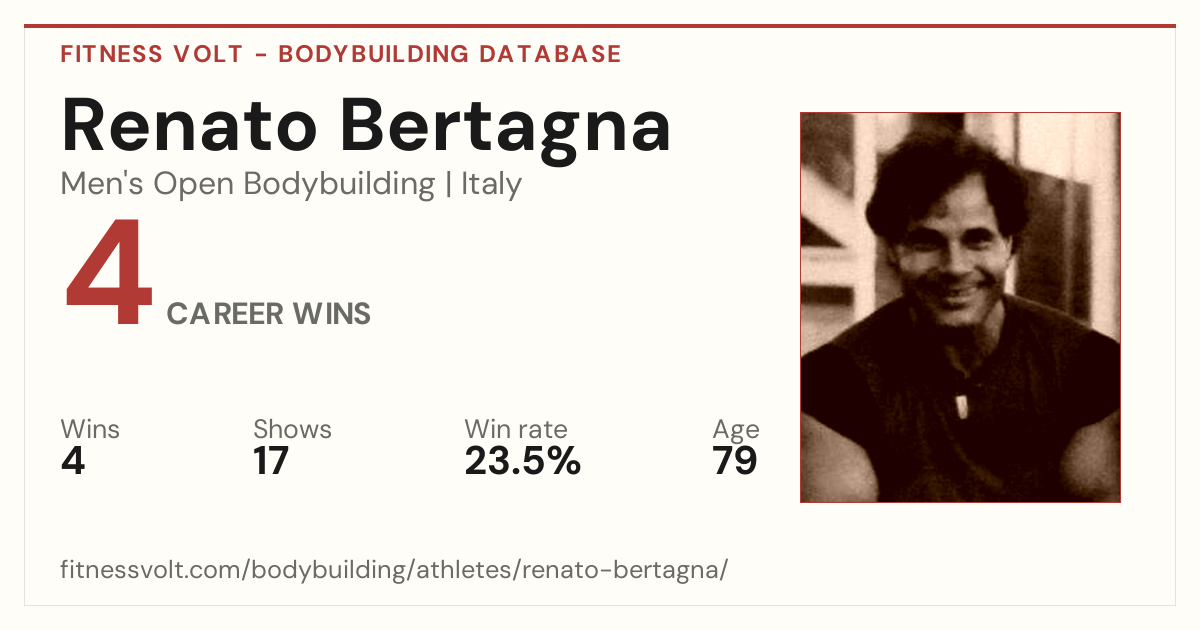Click the Age value 79

point(735,461)
